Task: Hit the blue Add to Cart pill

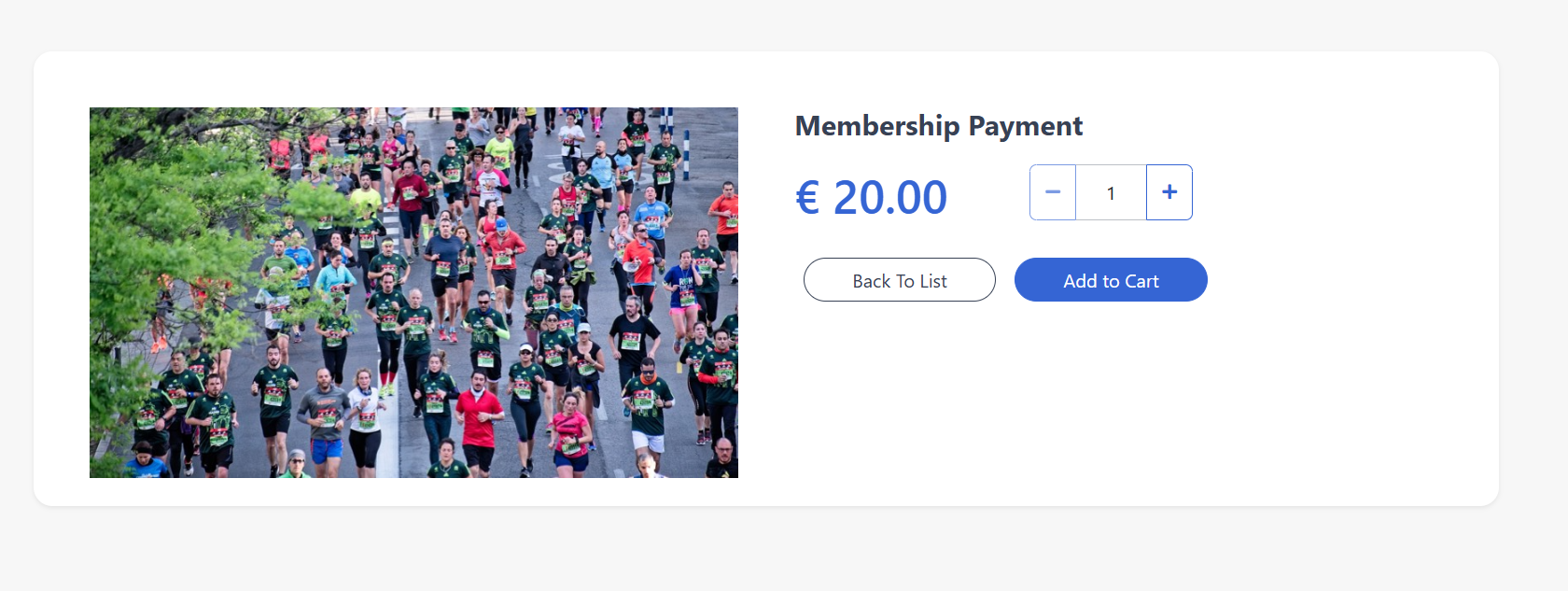Action: [1111, 280]
